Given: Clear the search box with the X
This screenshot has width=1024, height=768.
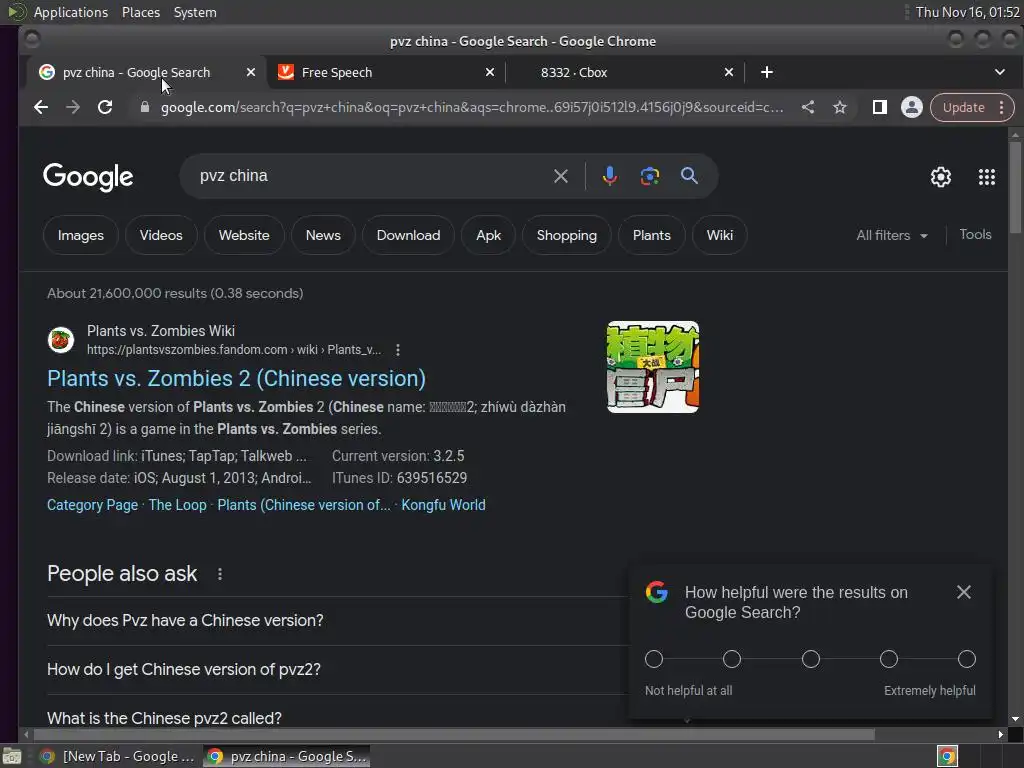Looking at the screenshot, I should pyautogui.click(x=560, y=176).
